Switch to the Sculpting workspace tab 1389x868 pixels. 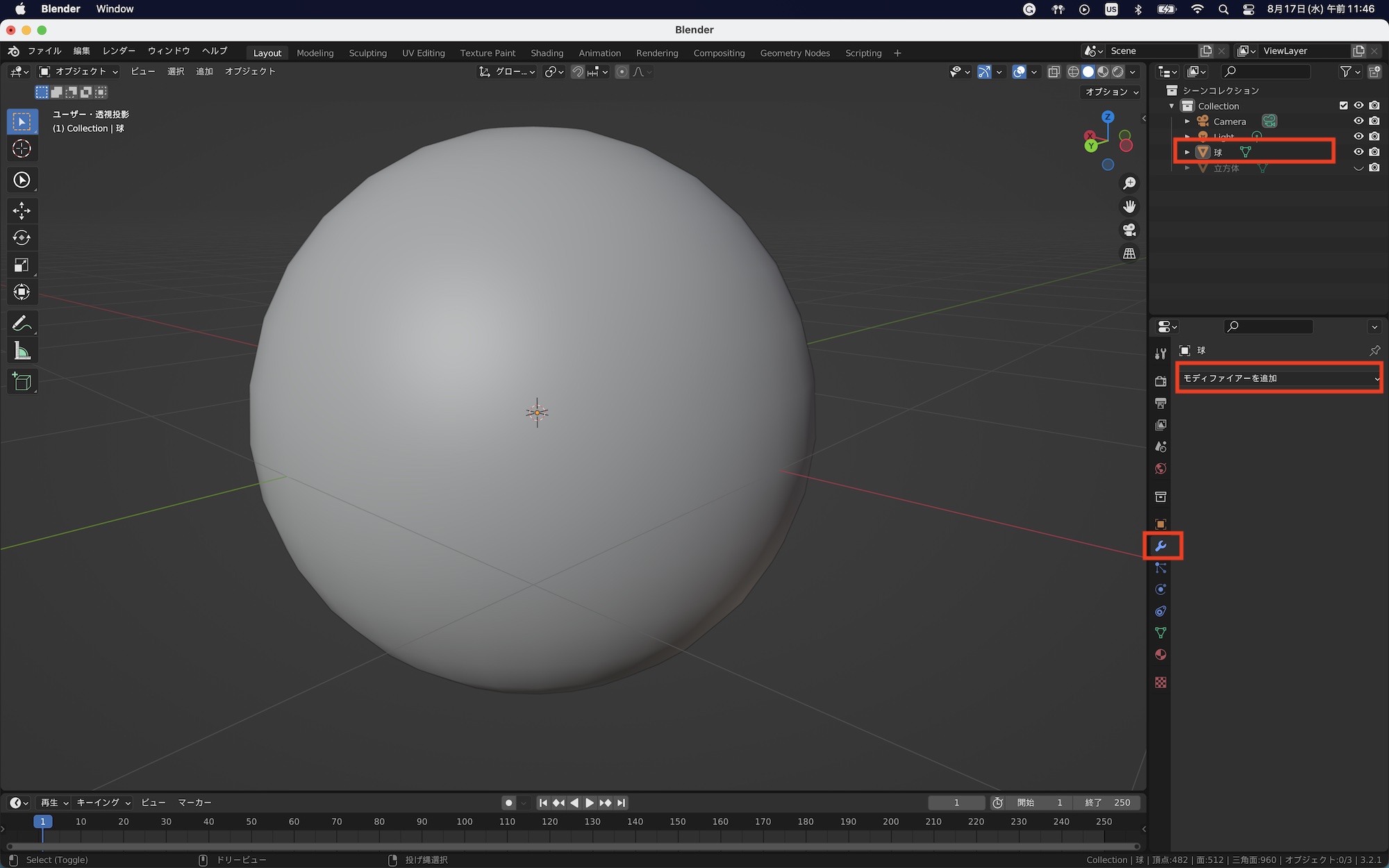[x=367, y=53]
